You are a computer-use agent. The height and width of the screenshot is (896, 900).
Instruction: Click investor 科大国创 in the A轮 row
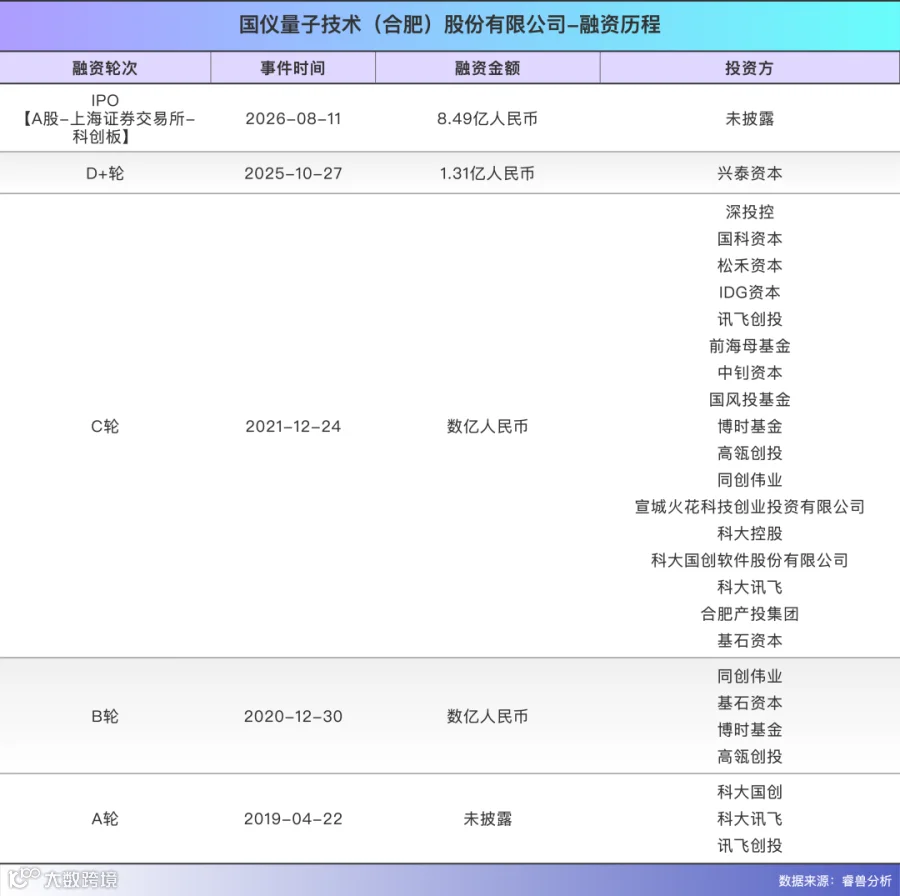[750, 792]
